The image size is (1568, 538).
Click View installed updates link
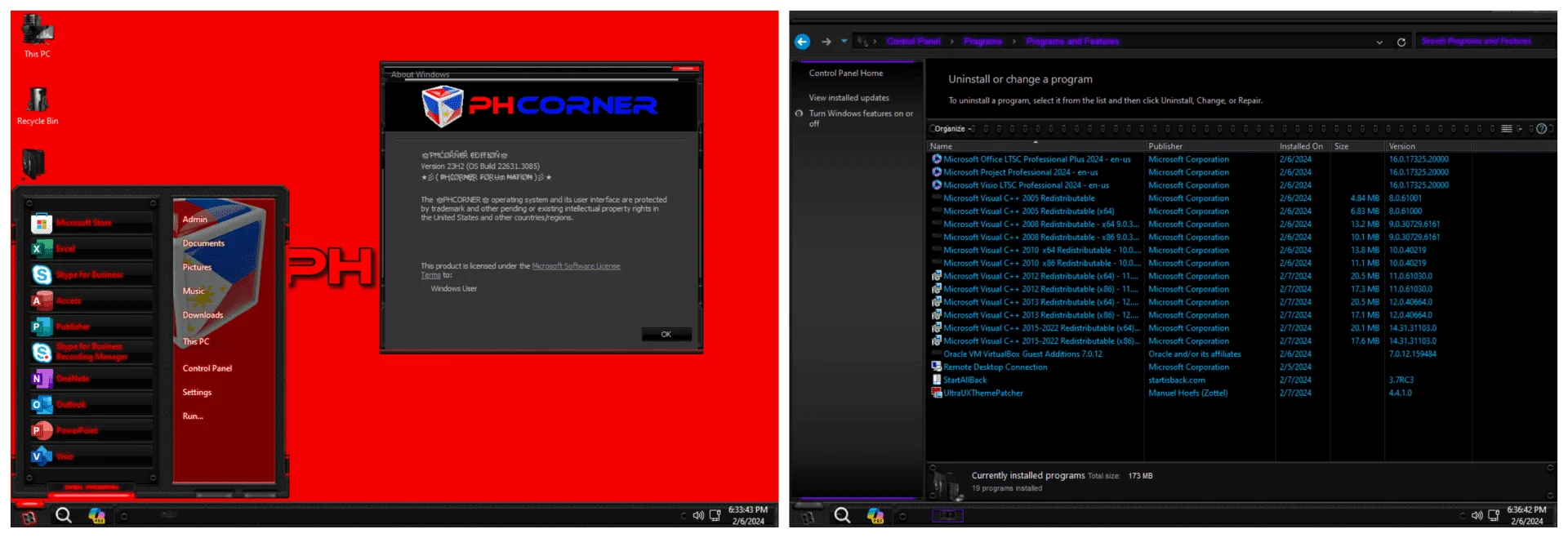tap(849, 97)
